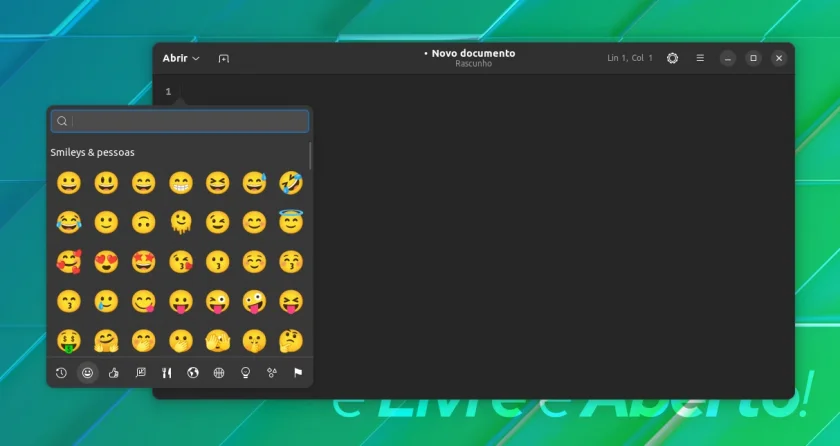The image size is (840, 446).
Task: Insert the hugging face emoji
Action: pos(106,341)
